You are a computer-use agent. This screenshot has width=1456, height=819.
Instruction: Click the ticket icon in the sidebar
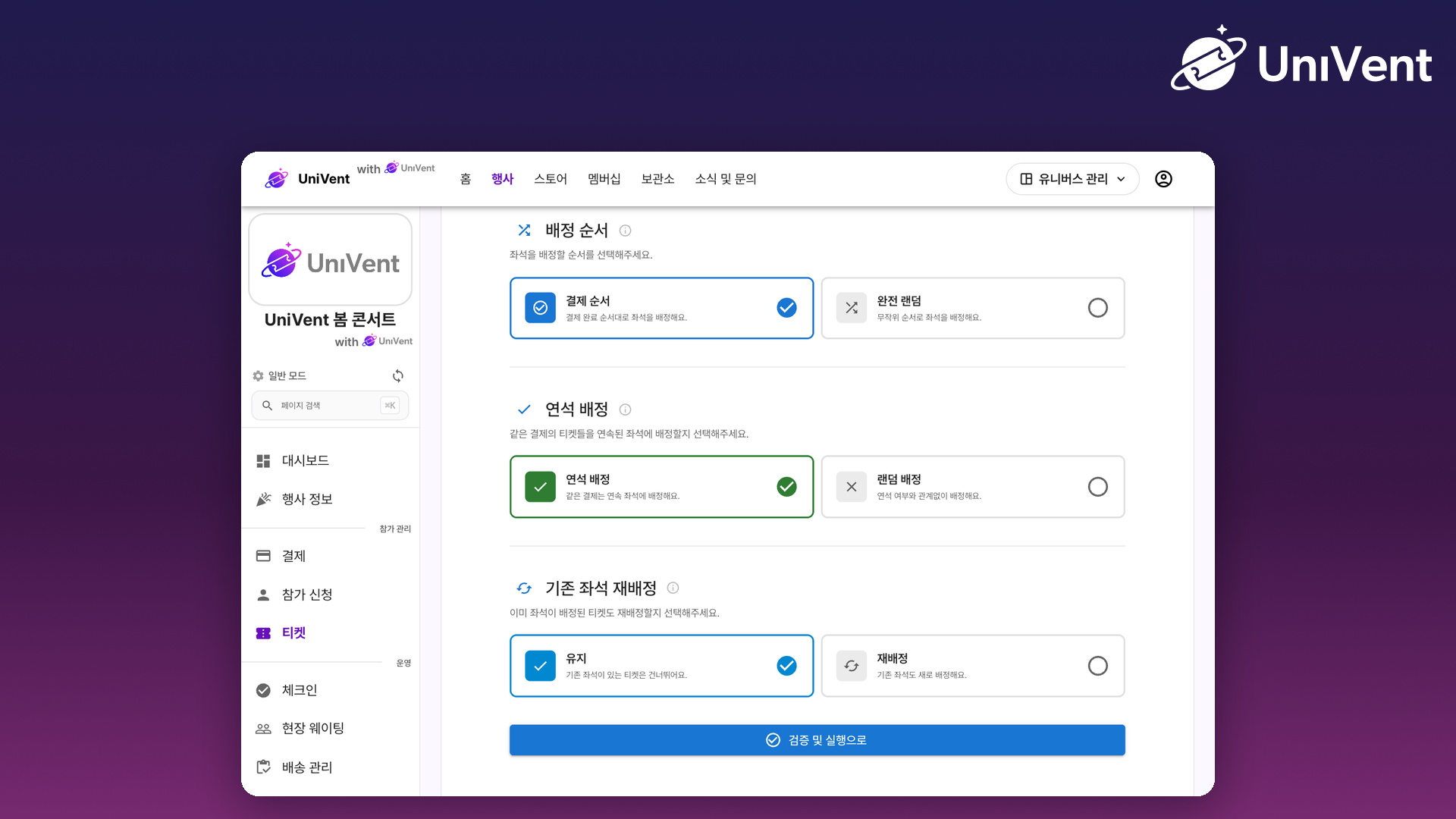(x=263, y=633)
